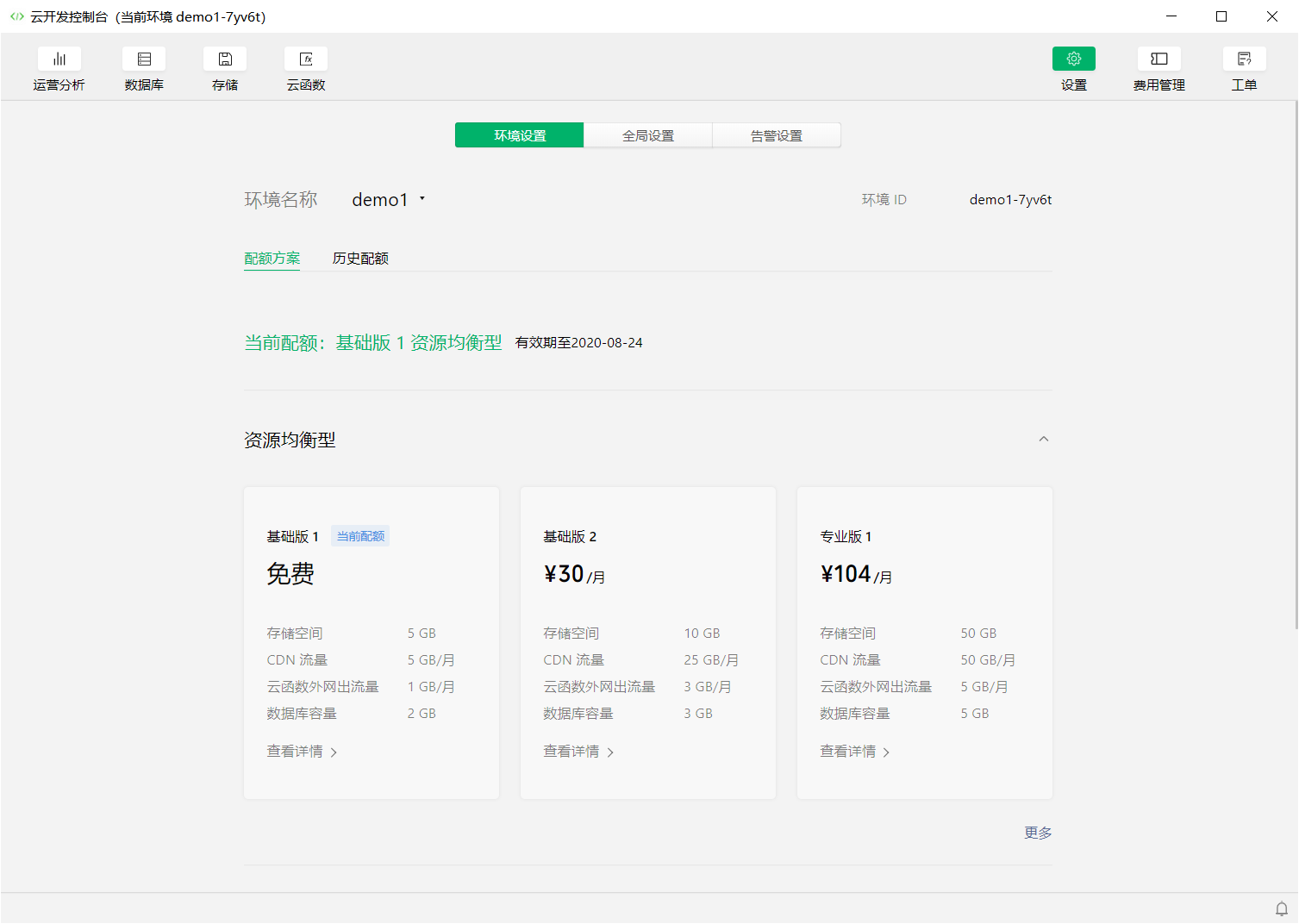
Task: Click the app logo in title bar
Action: point(17,16)
